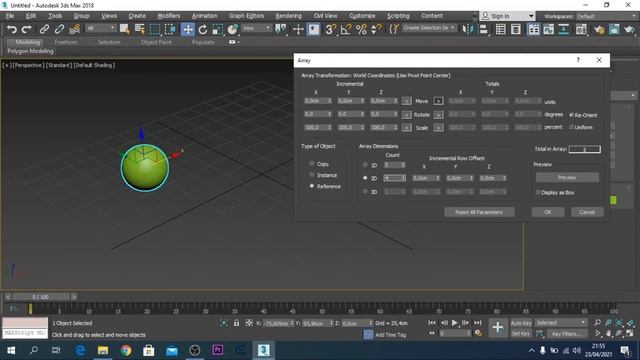Select the Copy object type radio

pyautogui.click(x=312, y=163)
